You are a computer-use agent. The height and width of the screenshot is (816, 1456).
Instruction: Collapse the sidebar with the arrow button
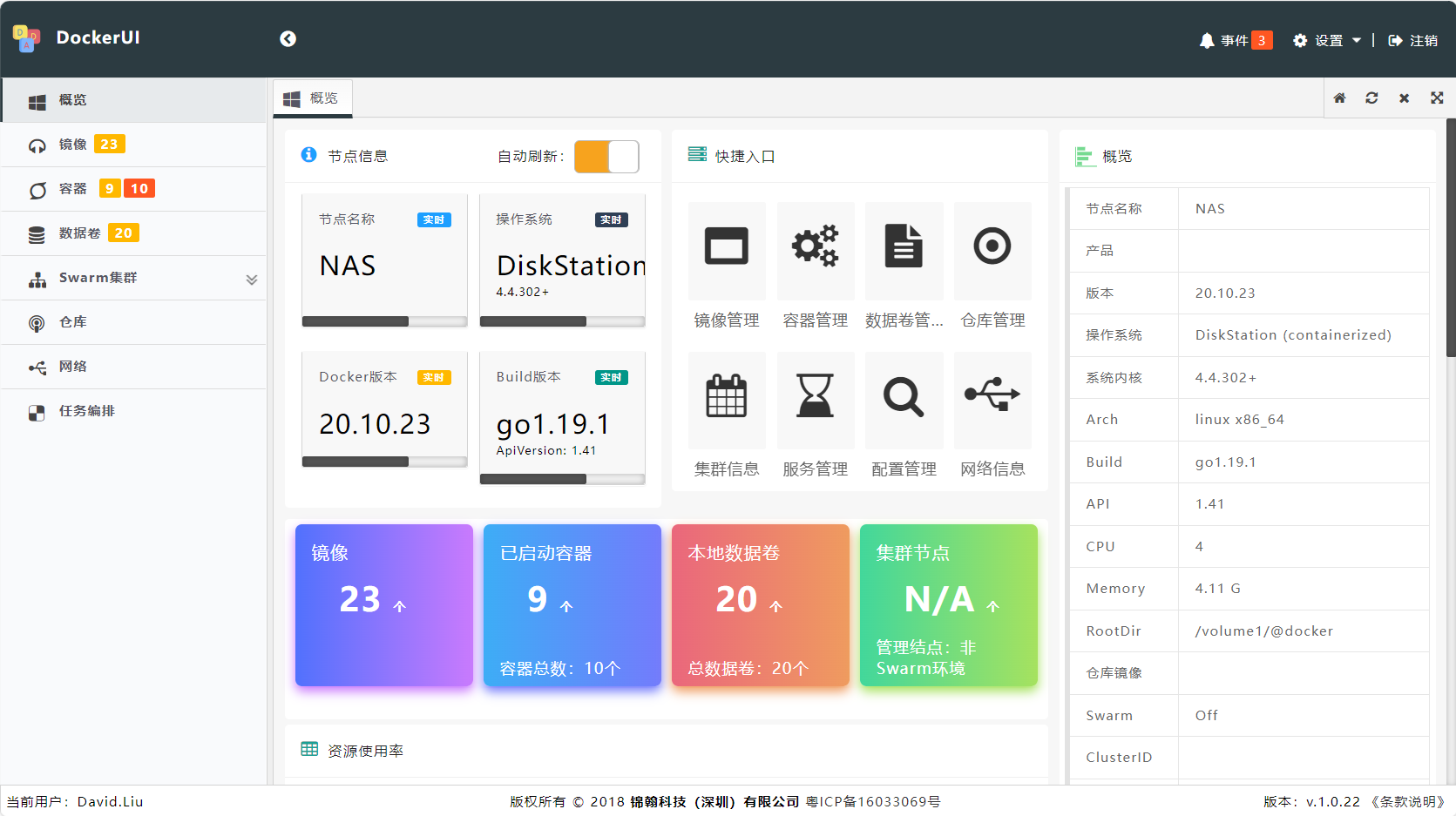[x=288, y=39]
